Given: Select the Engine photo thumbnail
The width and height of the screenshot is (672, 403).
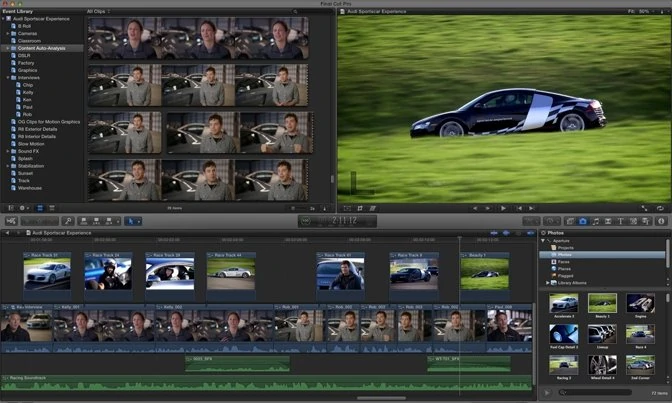Looking at the screenshot, I should click(640, 304).
